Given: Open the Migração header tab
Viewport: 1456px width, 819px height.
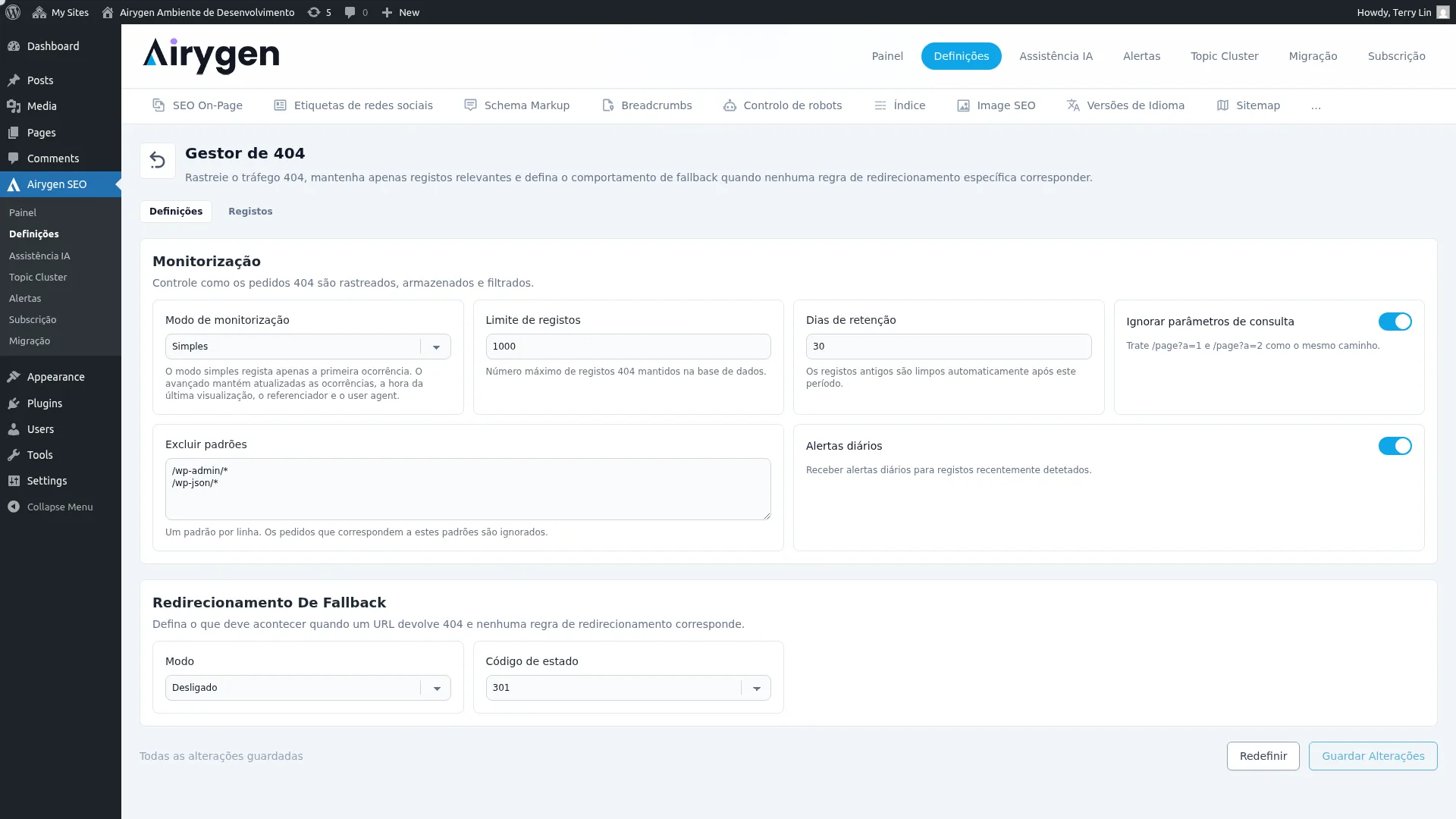Looking at the screenshot, I should pos(1313,56).
